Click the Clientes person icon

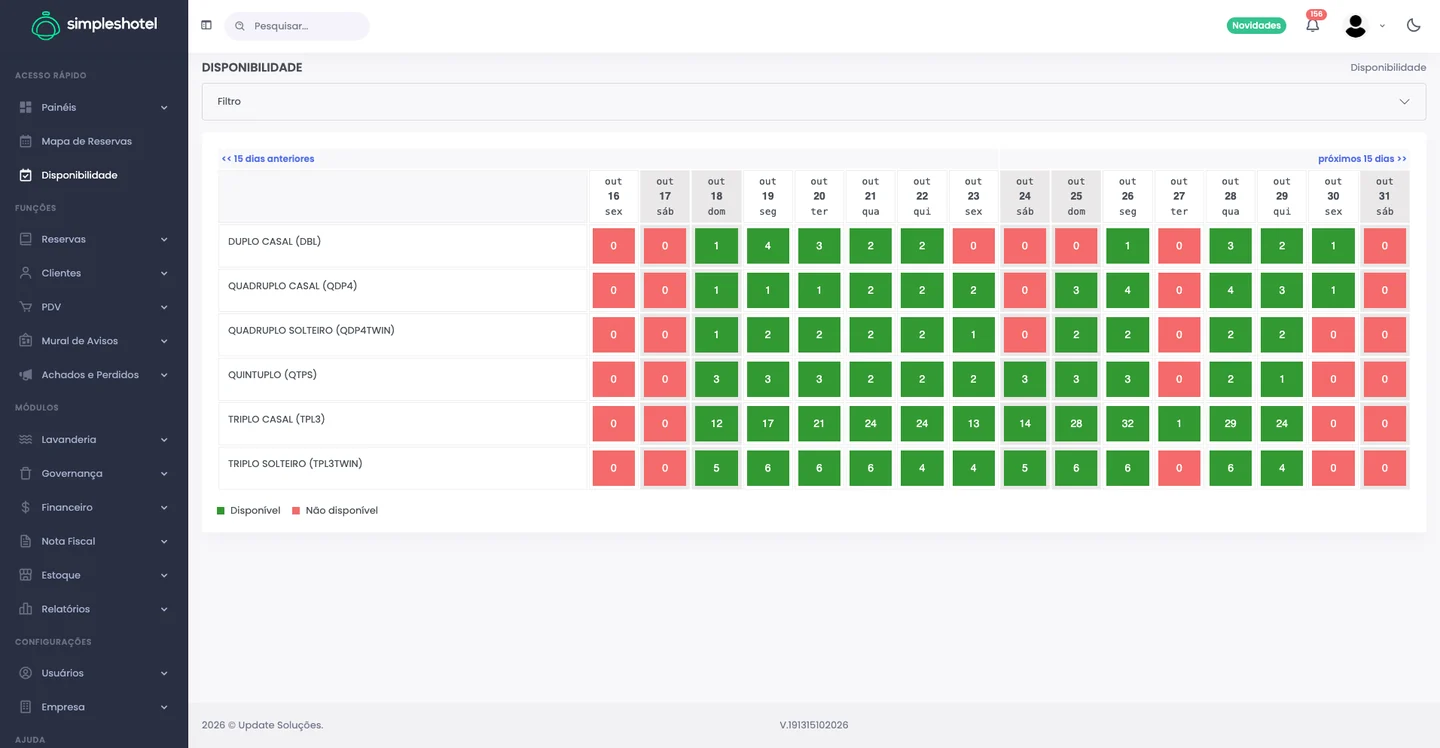tap(26, 273)
